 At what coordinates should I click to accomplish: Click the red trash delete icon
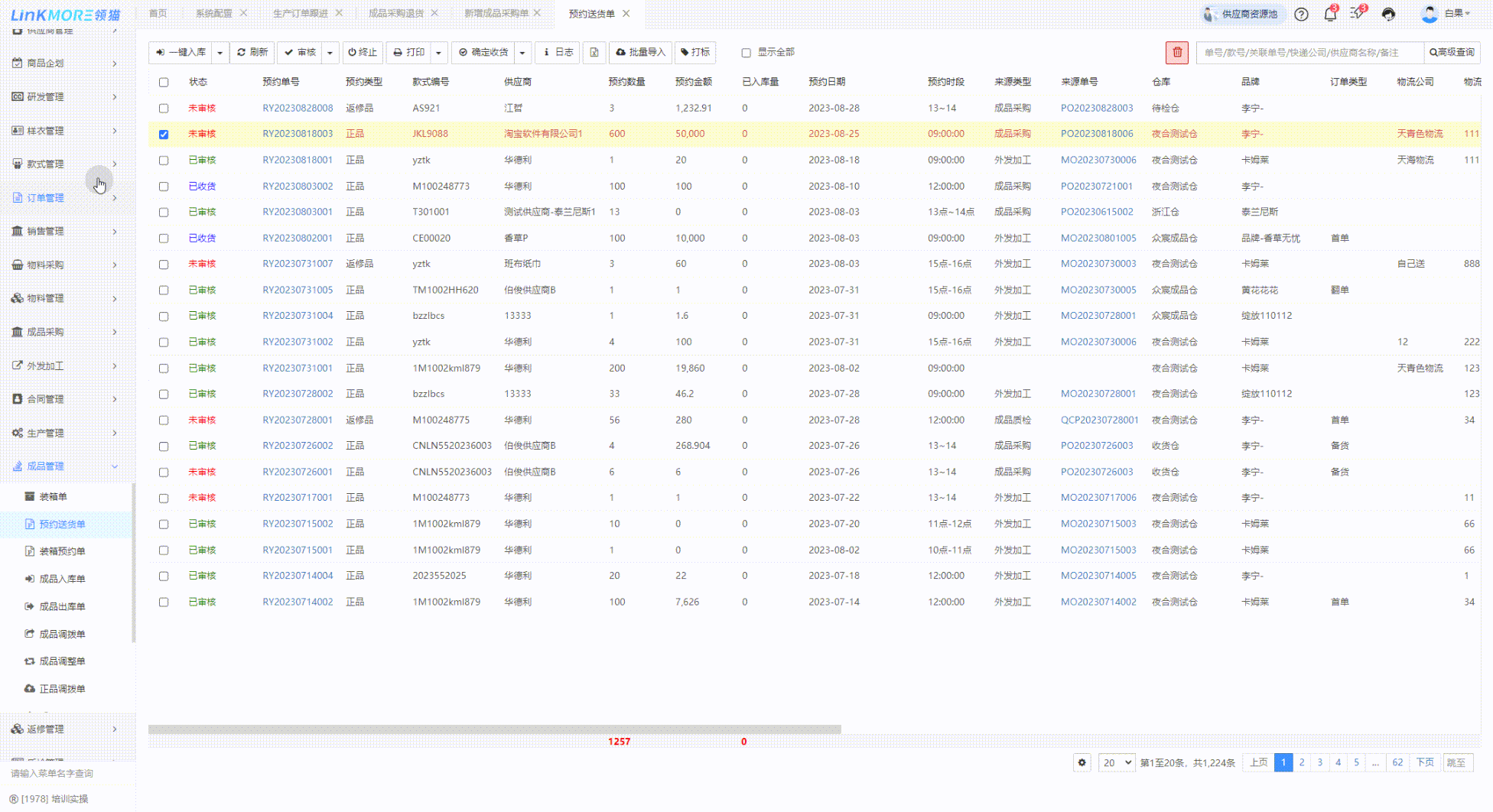(x=1177, y=53)
